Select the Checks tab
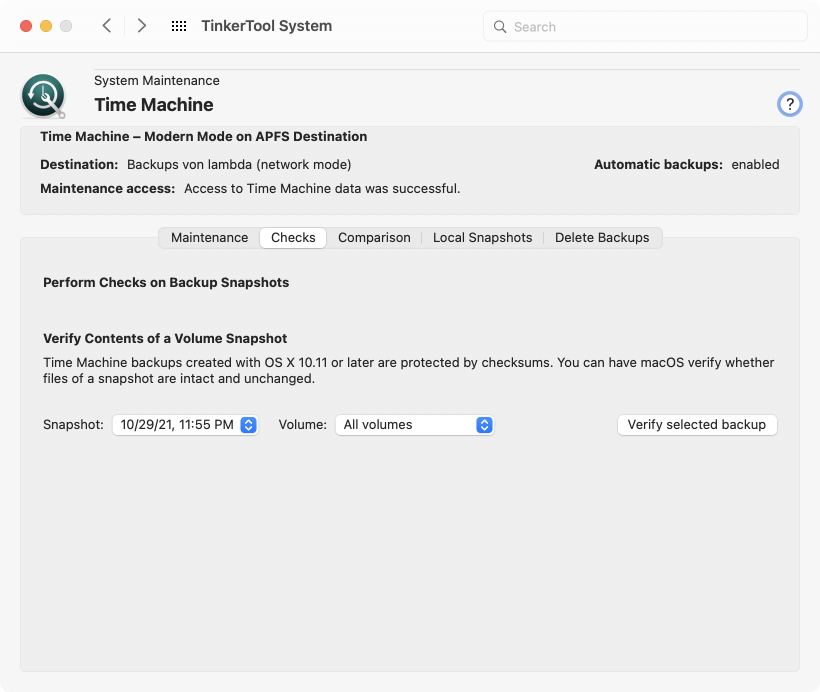820x692 pixels. pyautogui.click(x=293, y=237)
